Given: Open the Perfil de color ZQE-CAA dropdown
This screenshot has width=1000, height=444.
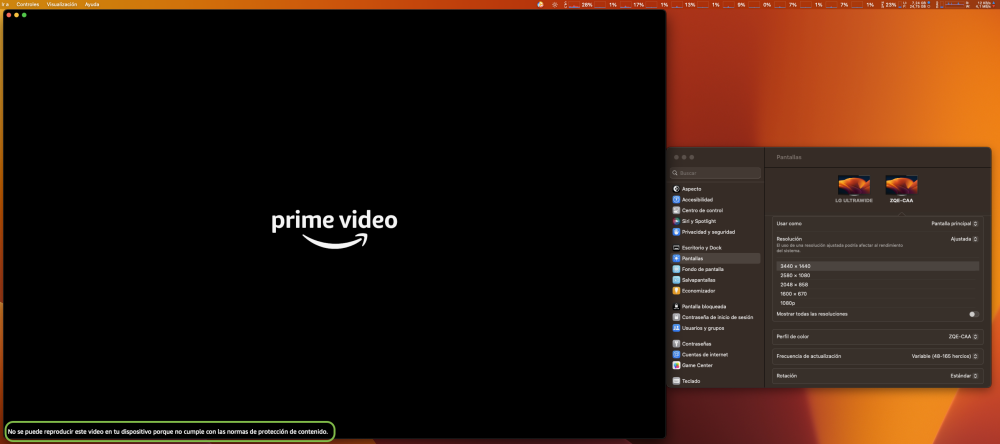Looking at the screenshot, I should [963, 337].
